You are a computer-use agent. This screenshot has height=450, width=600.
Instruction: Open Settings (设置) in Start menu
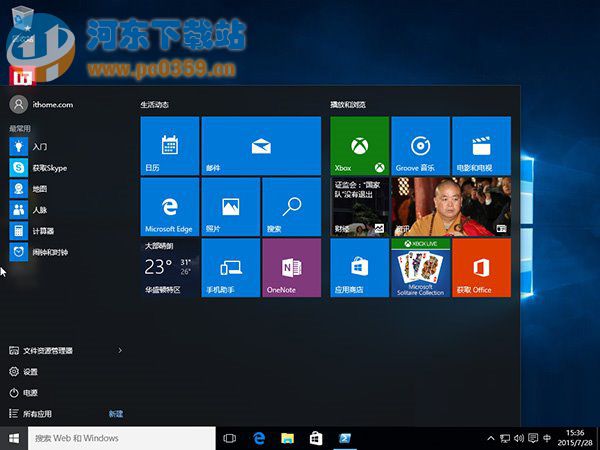(23, 372)
